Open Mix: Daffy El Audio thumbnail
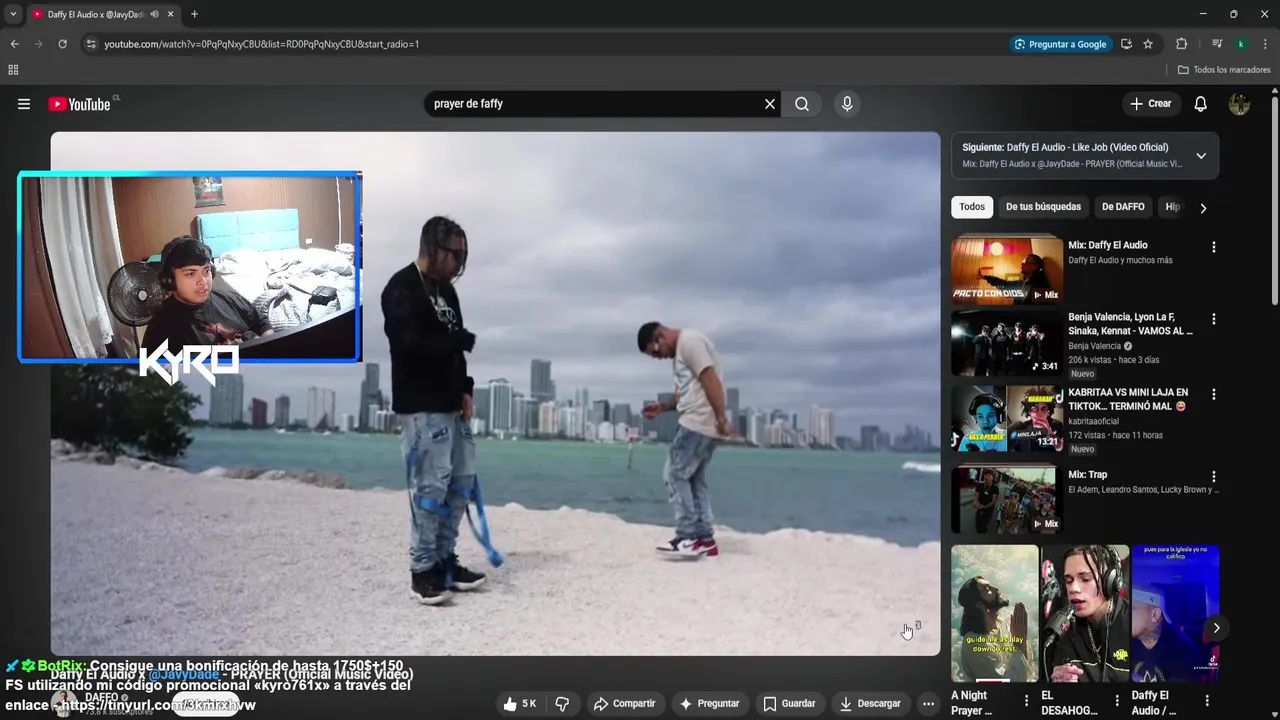This screenshot has width=1280, height=720. pos(1007,269)
